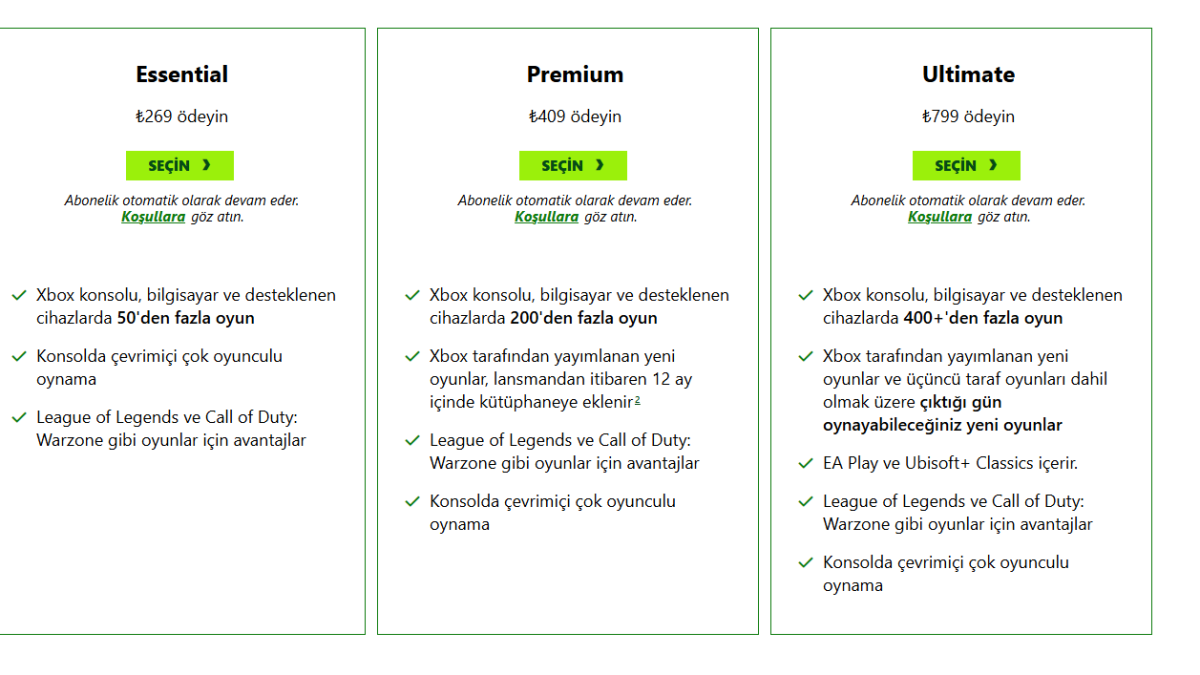
Task: Click Essential's Konsolda çevrimiçi çok oyunculu checkmark
Action: click(19, 357)
